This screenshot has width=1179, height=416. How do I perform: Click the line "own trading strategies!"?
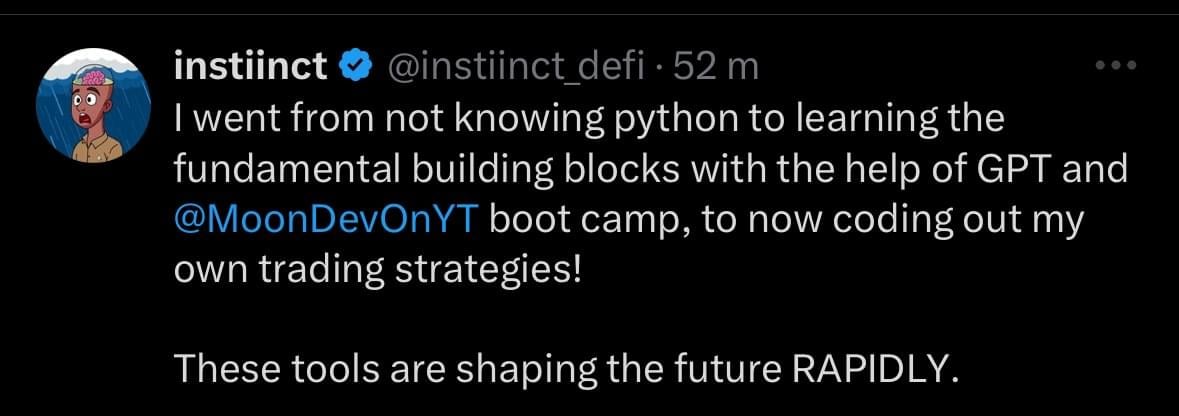tap(377, 271)
